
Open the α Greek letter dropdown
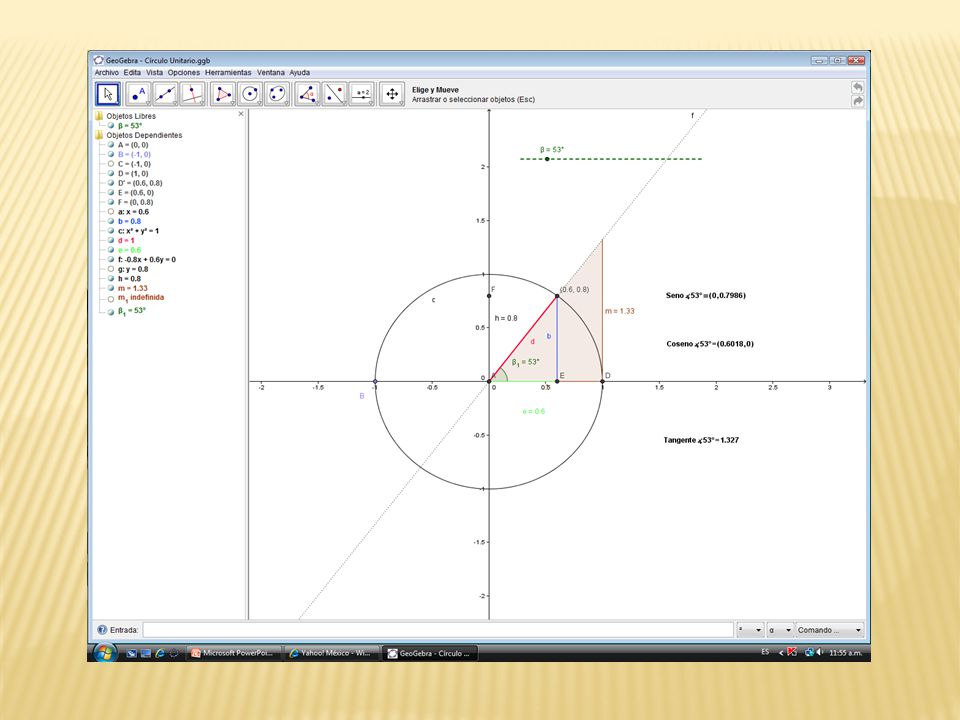coord(780,629)
